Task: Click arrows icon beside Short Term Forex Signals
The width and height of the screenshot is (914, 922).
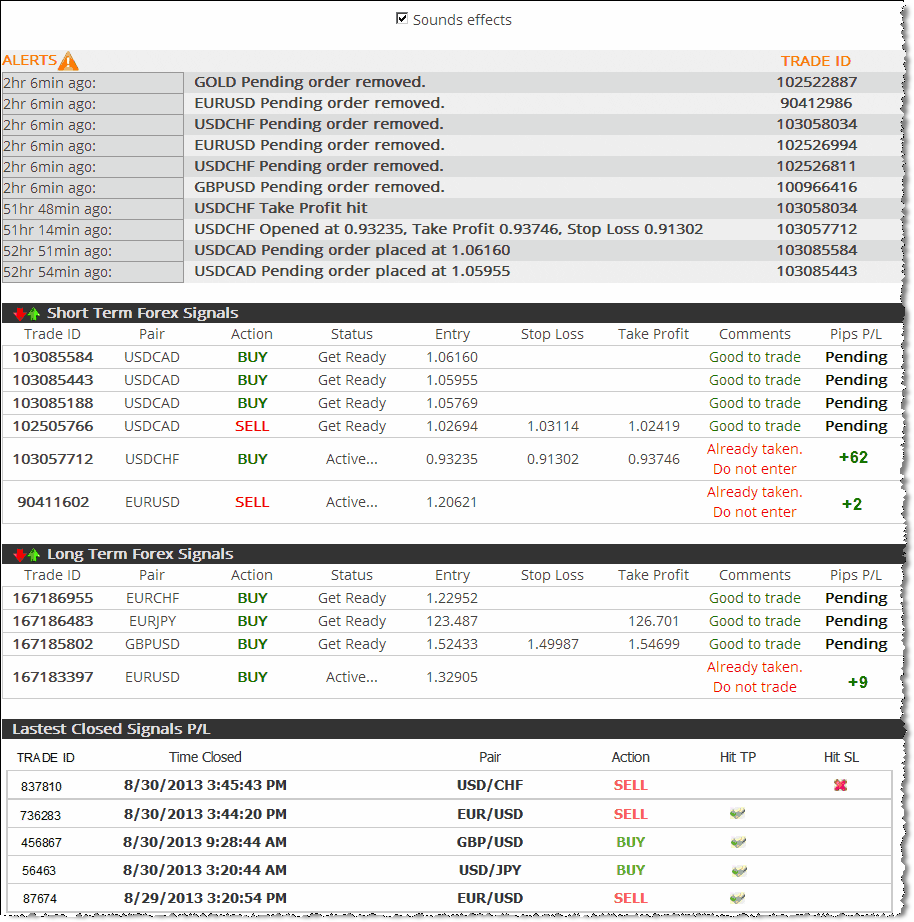Action: (x=26, y=313)
